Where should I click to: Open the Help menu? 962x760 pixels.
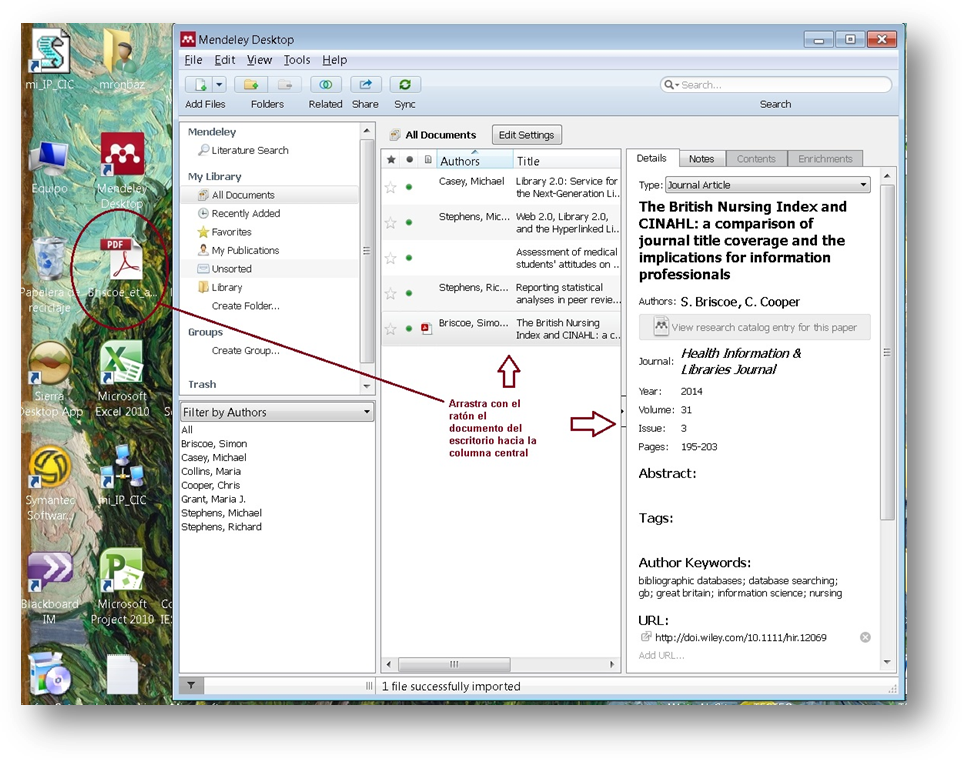pyautogui.click(x=335, y=59)
